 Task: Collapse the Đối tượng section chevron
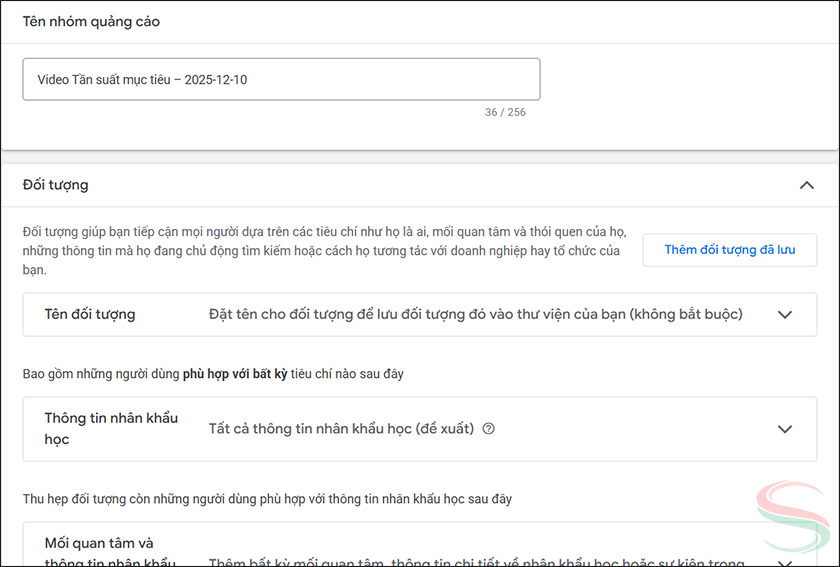click(806, 185)
